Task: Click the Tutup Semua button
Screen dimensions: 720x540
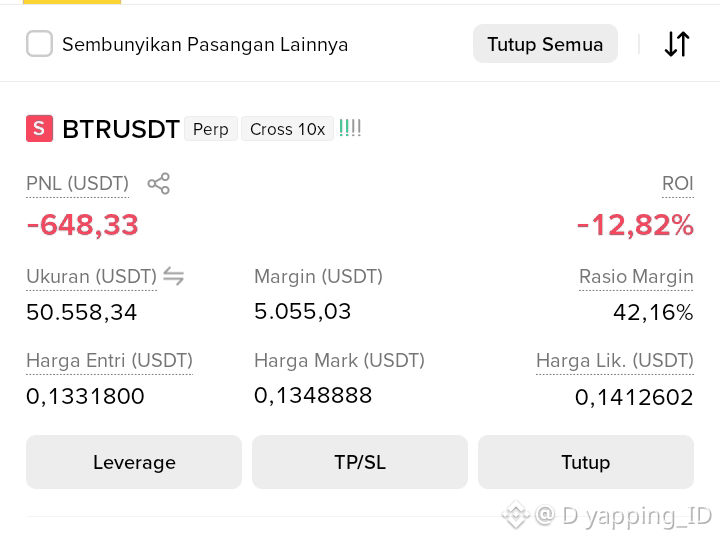Action: pyautogui.click(x=545, y=44)
